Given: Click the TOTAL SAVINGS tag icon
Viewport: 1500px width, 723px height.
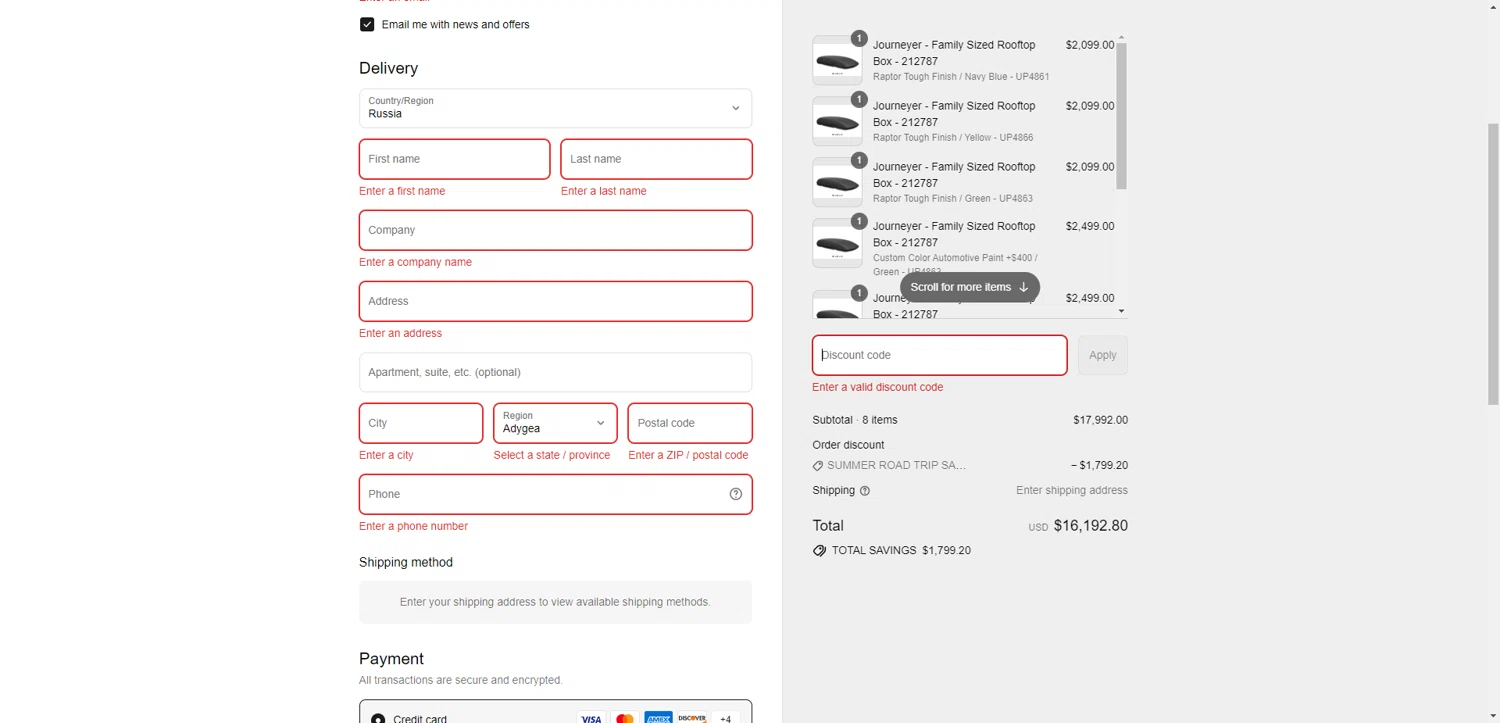Looking at the screenshot, I should [820, 551].
